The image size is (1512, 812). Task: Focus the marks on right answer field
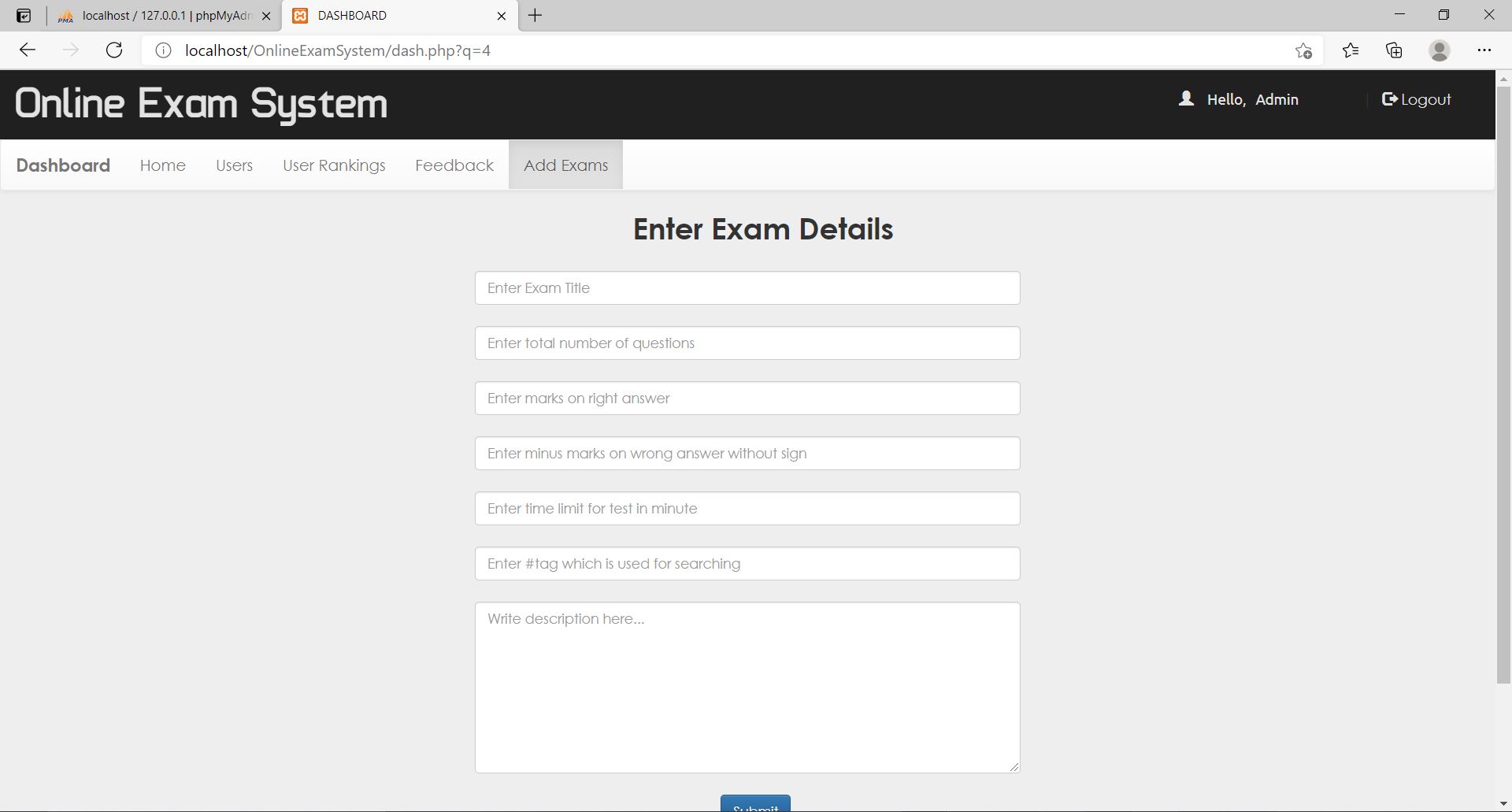point(747,399)
